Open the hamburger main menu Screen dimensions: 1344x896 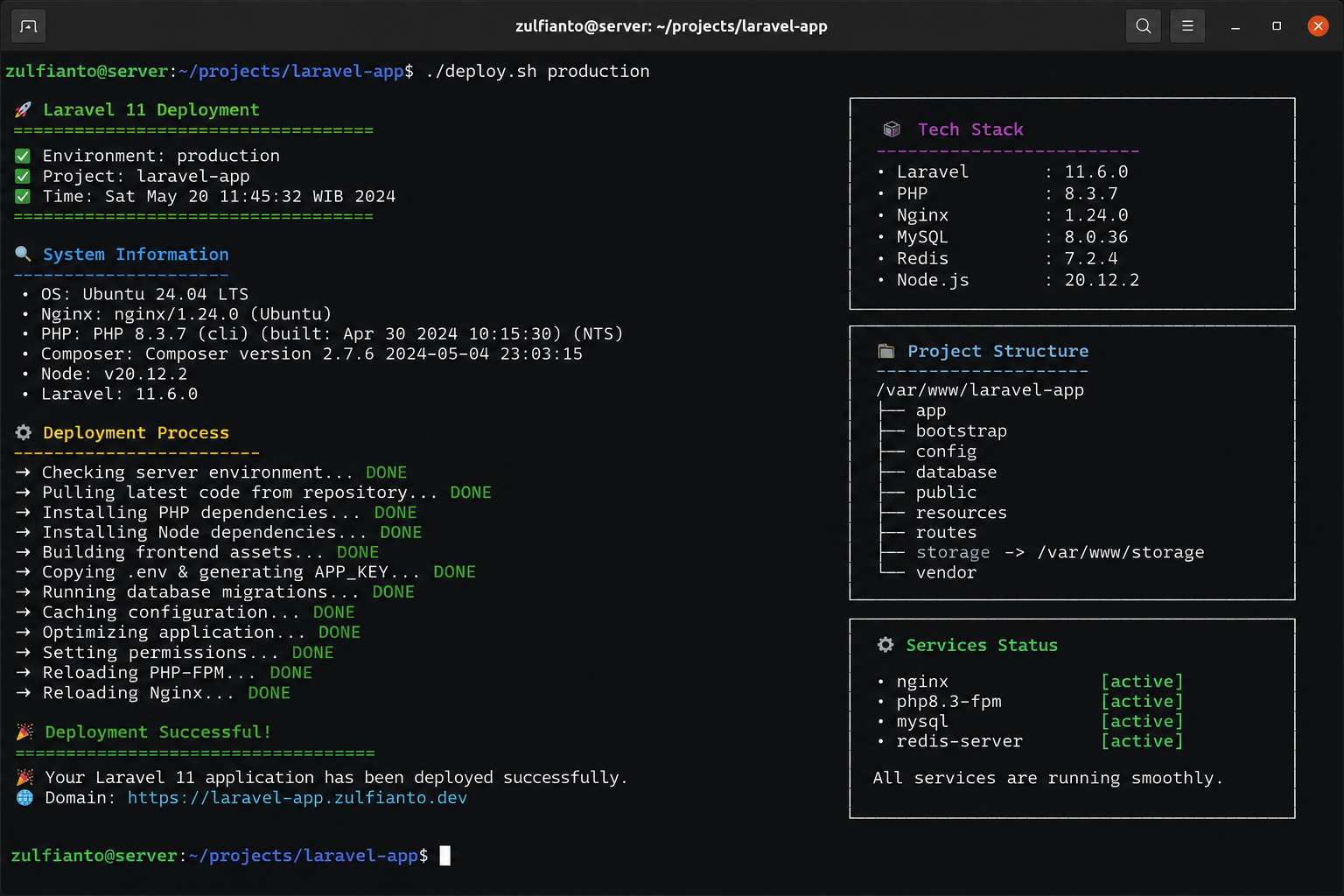(x=1187, y=26)
